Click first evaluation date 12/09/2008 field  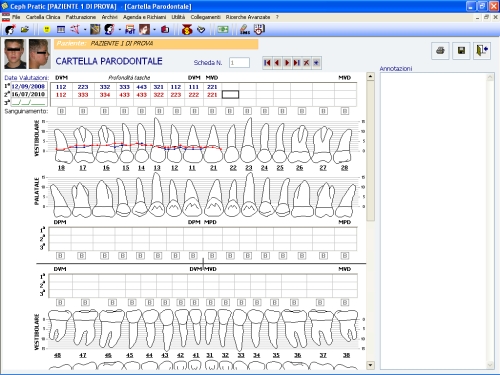pos(29,86)
